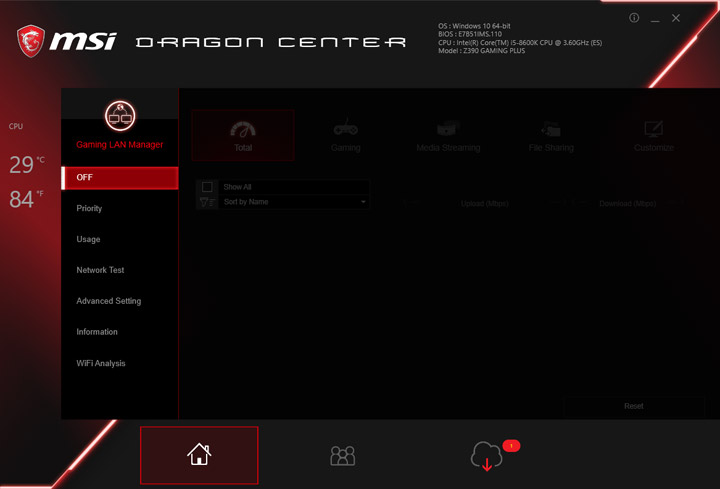Select the Gaming gamepad tab
720x489 pixels.
point(346,135)
